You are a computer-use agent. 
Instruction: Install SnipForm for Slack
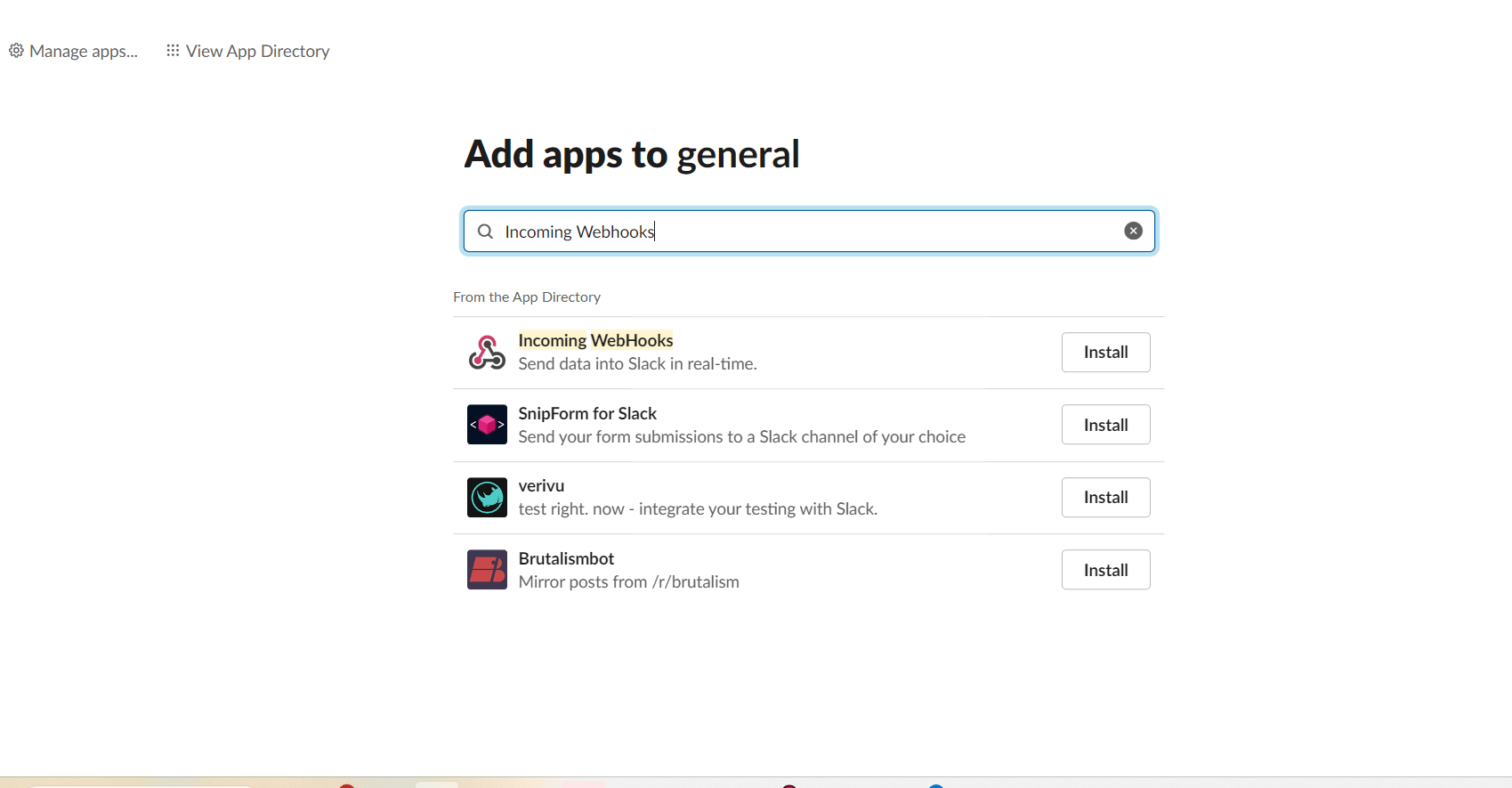[x=1105, y=425]
